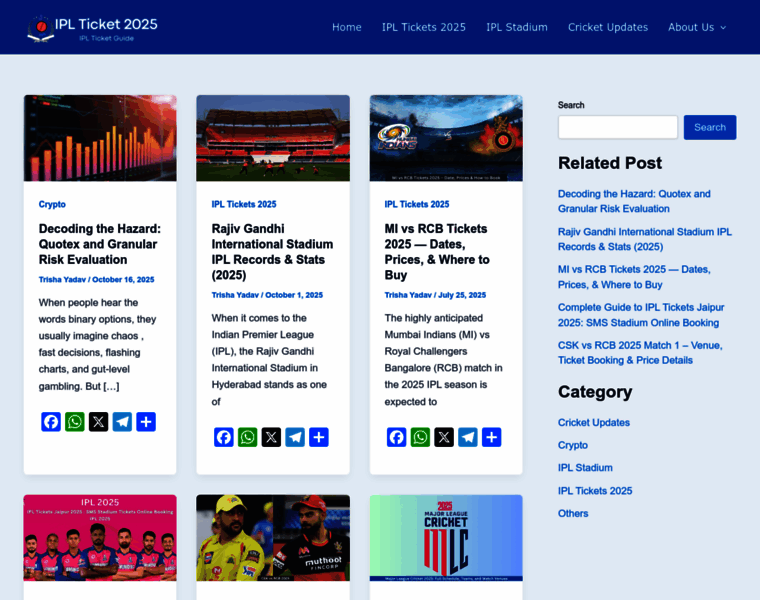The width and height of the screenshot is (760, 600).
Task: Go to Home in the navigation bar
Action: pyautogui.click(x=347, y=27)
